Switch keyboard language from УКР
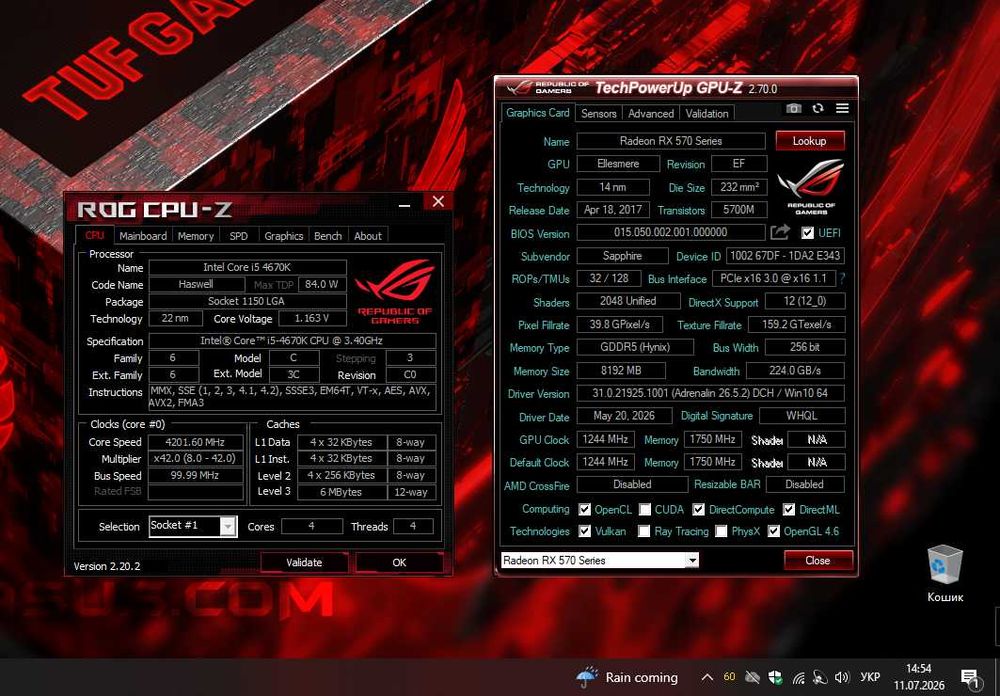The width and height of the screenshot is (1000, 696). (870, 677)
